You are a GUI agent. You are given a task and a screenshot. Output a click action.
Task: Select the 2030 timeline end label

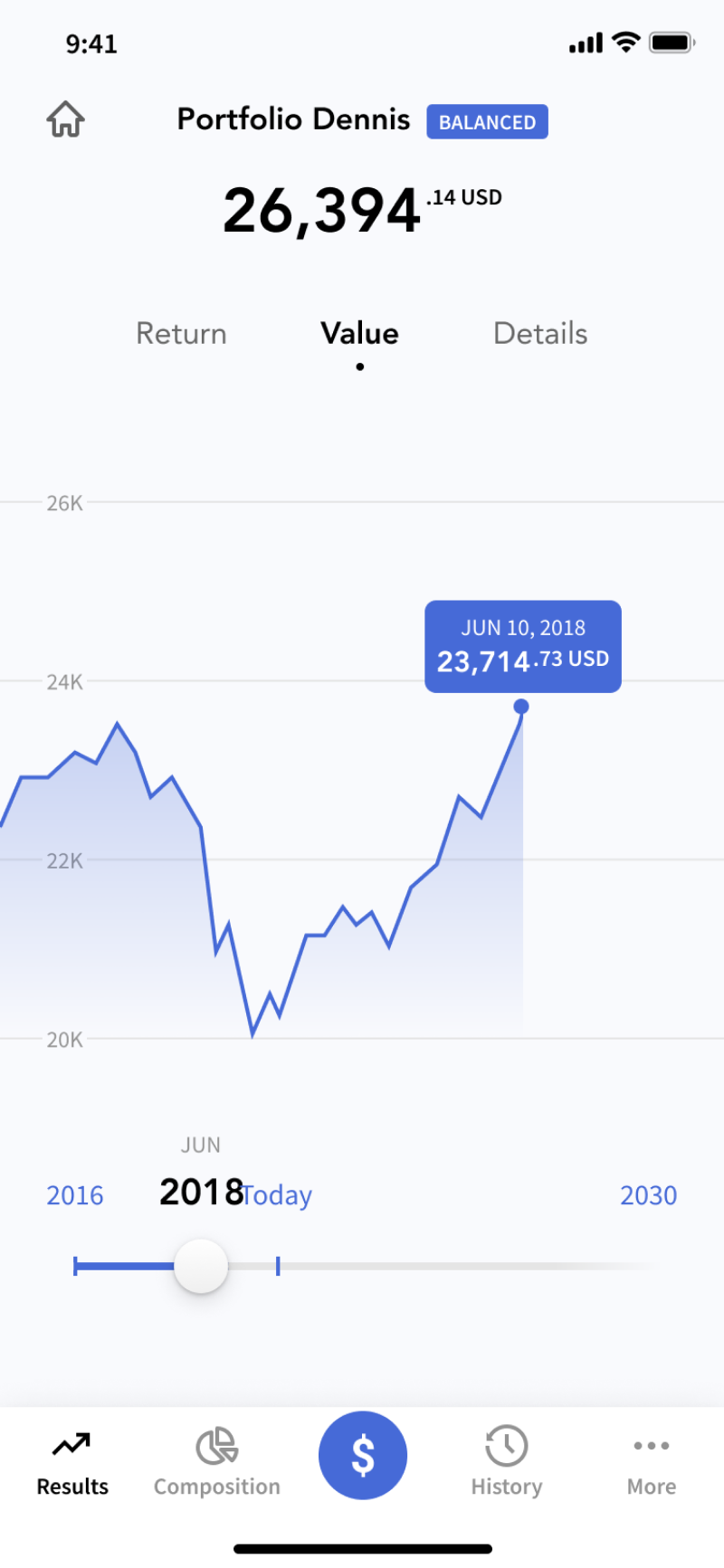coord(648,1196)
